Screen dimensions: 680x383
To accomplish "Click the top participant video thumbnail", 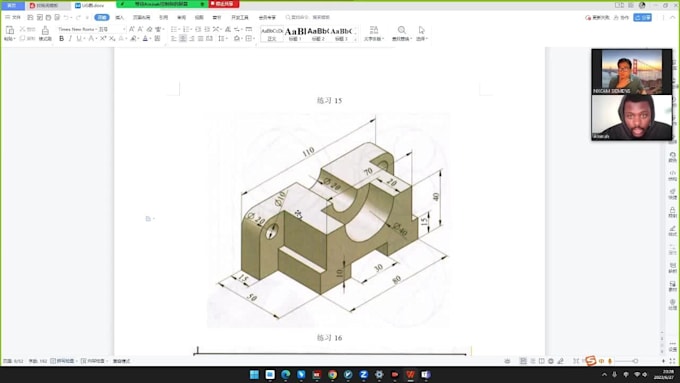I will coord(631,72).
